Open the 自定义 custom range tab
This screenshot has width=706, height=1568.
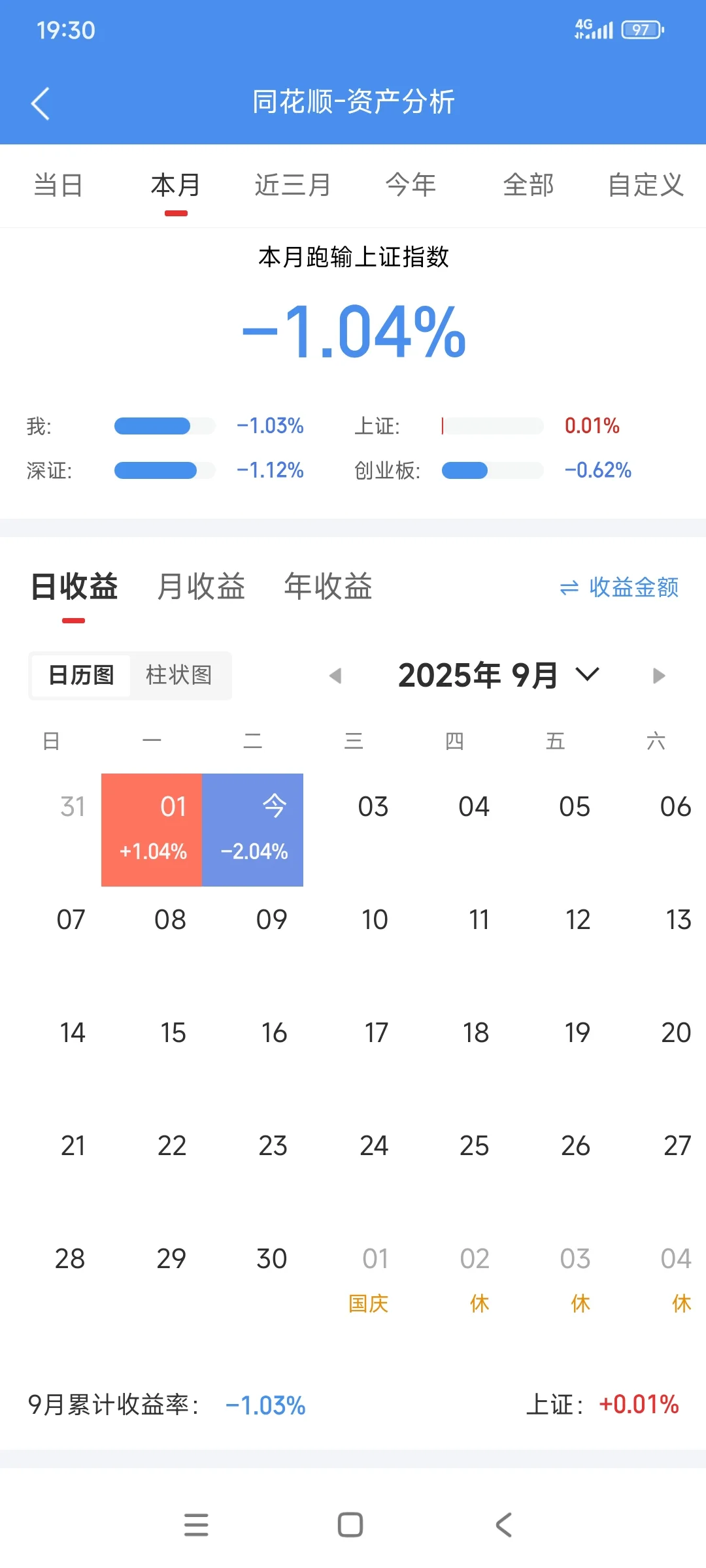click(645, 185)
